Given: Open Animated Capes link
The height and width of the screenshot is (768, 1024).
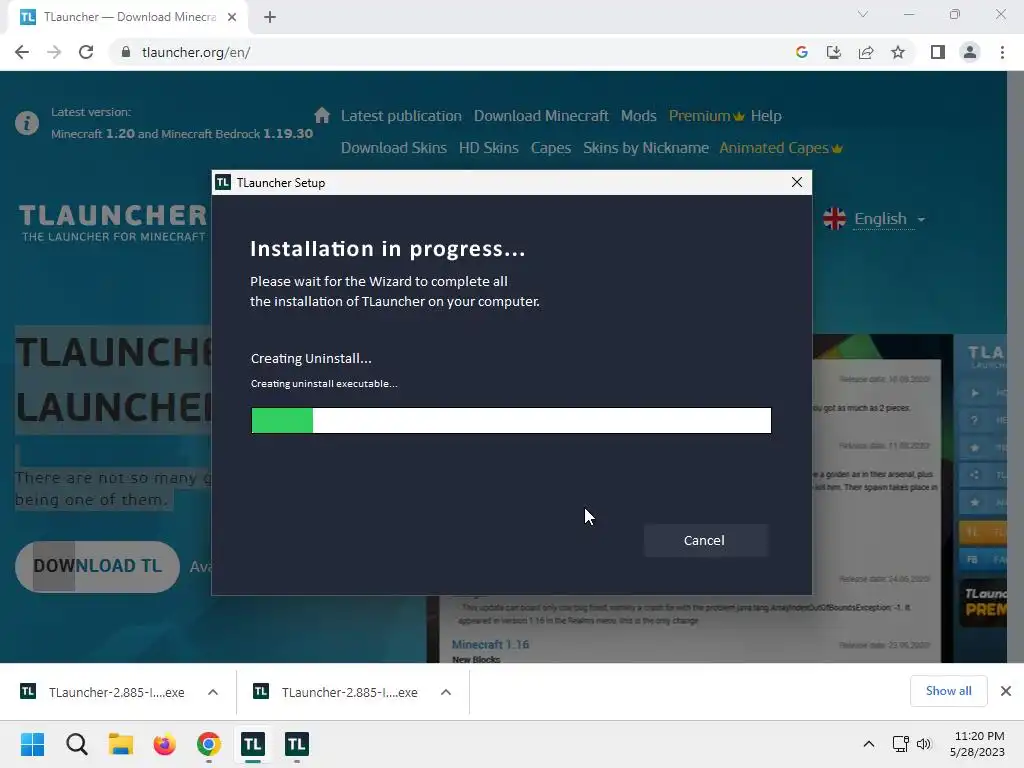Looking at the screenshot, I should (x=780, y=148).
